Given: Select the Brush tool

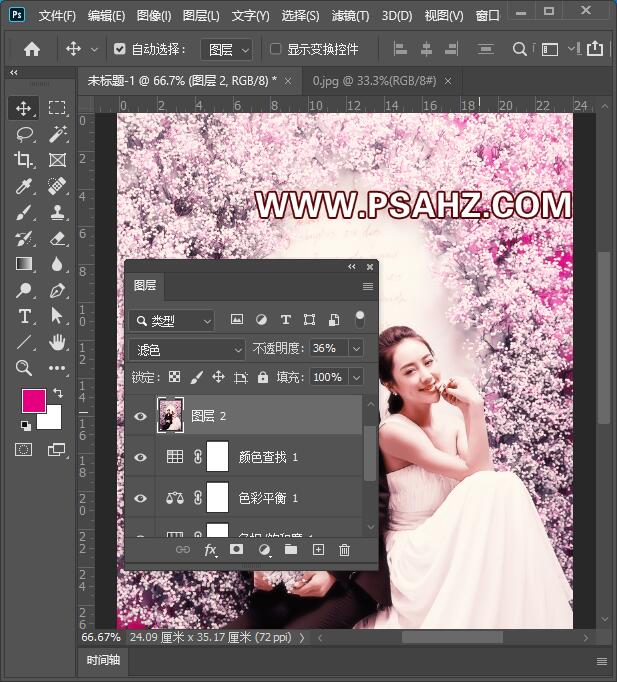Looking at the screenshot, I should (23, 213).
